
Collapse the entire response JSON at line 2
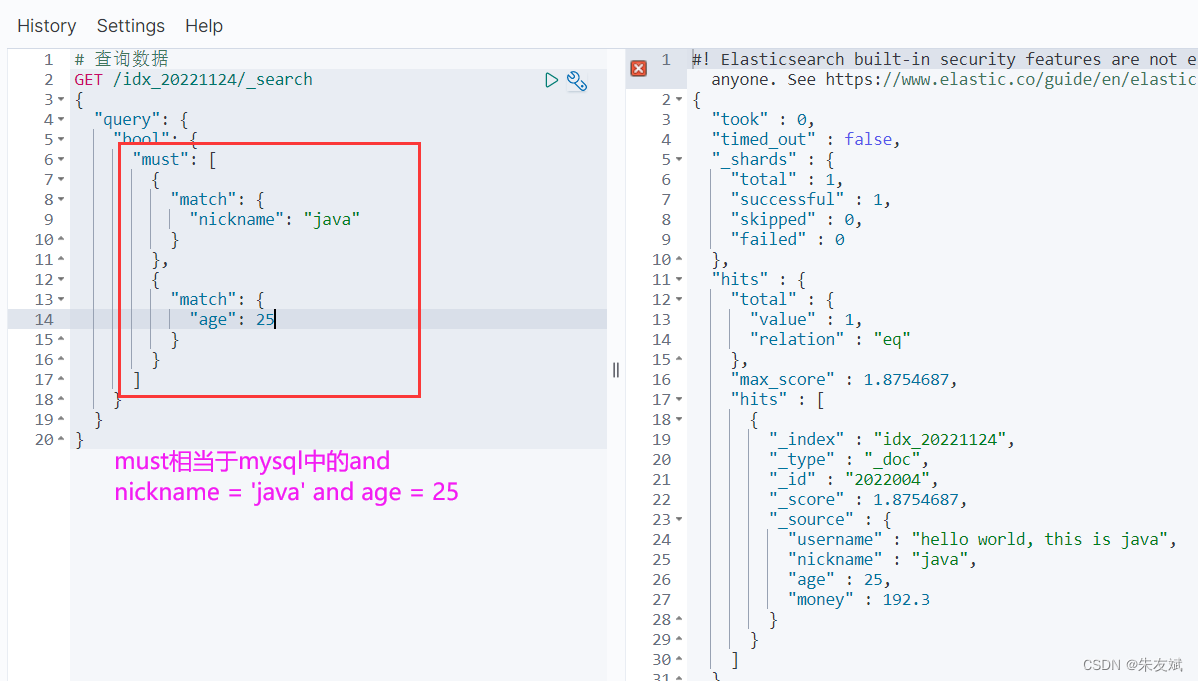tap(680, 98)
